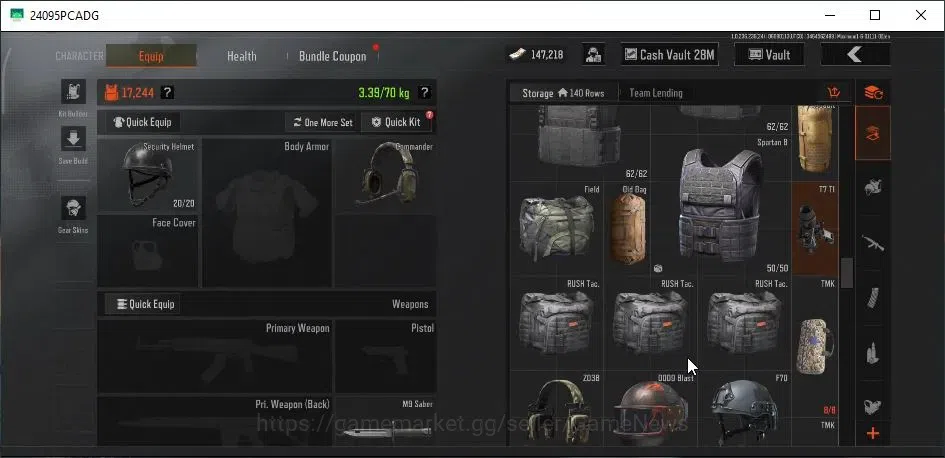Image resolution: width=945 pixels, height=458 pixels.
Task: Filter storage by armor gear icon
Action: pos(873,187)
